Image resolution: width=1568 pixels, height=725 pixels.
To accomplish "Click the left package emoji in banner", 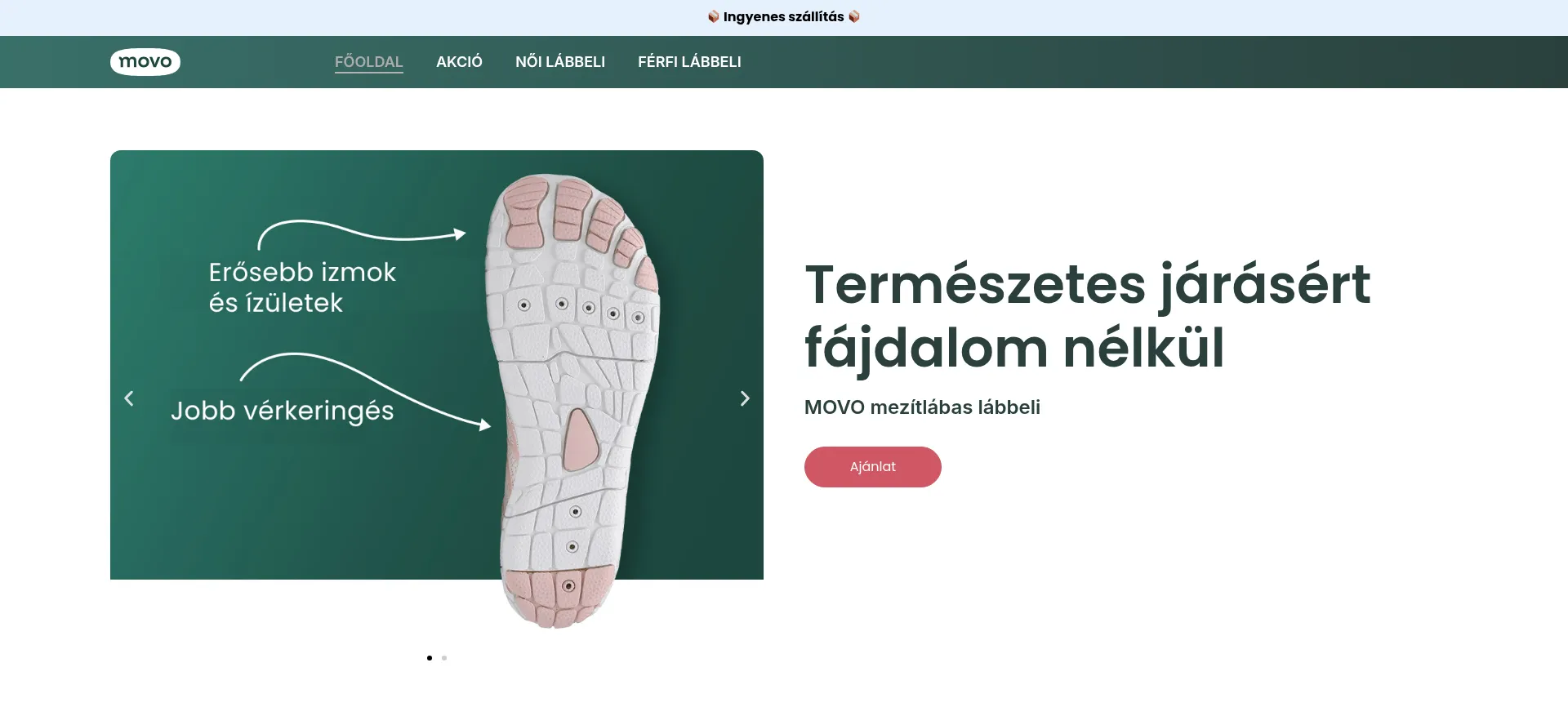I will point(714,16).
